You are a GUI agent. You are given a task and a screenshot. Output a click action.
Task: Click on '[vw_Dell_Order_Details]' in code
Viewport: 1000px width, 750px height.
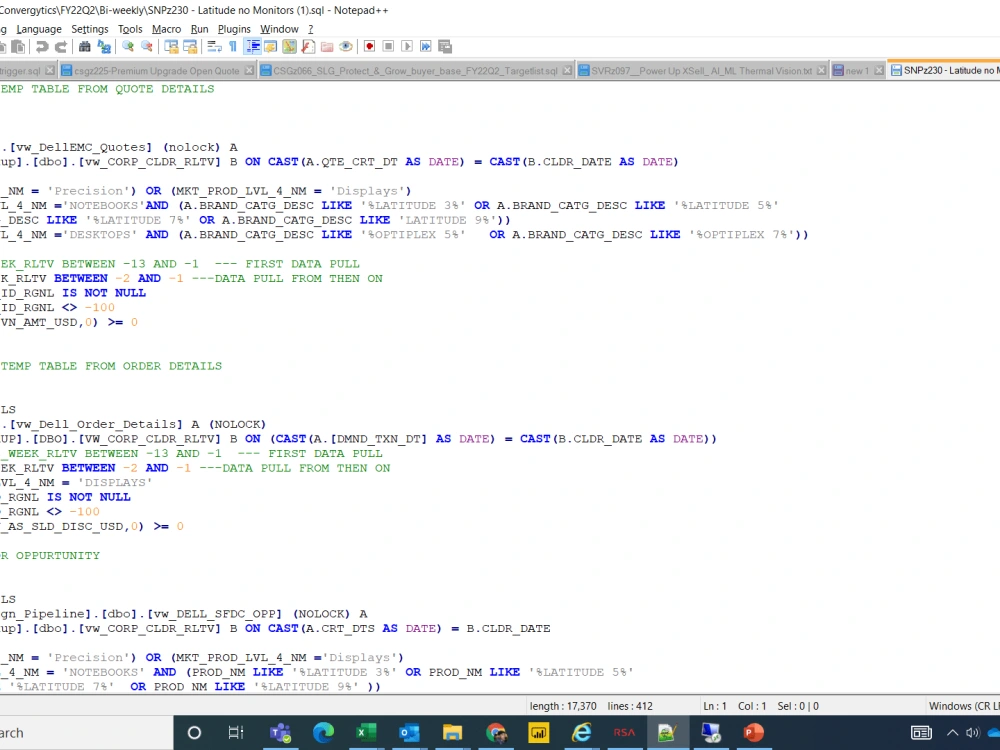(x=96, y=424)
